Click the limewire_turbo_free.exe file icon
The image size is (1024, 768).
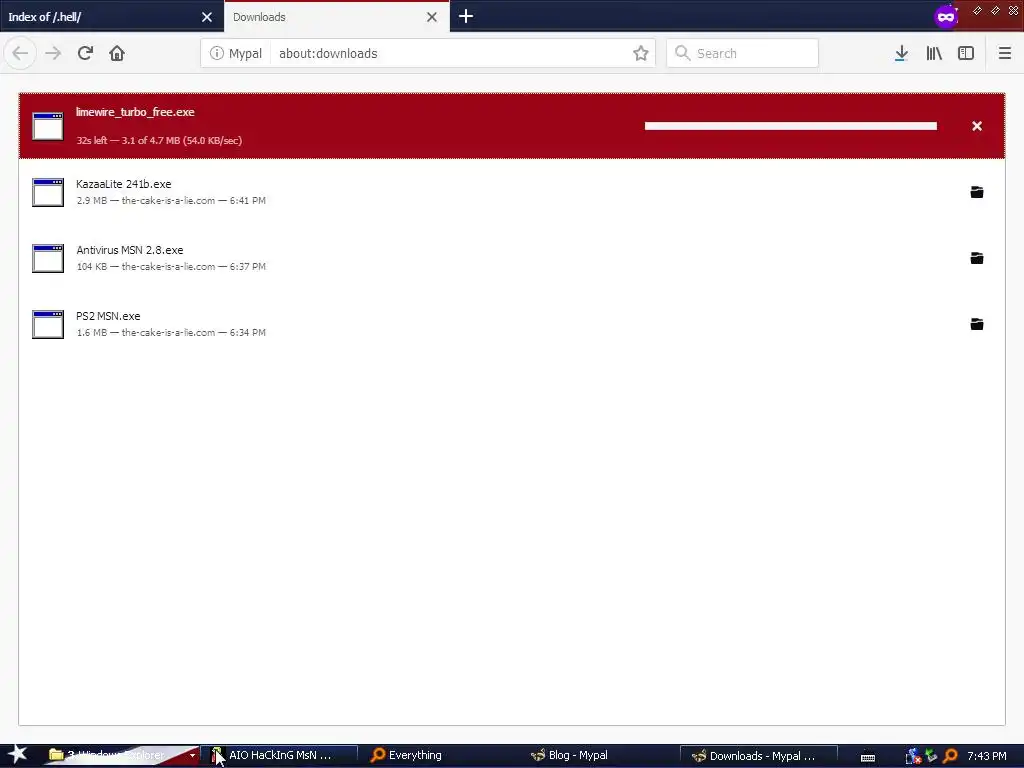48,126
